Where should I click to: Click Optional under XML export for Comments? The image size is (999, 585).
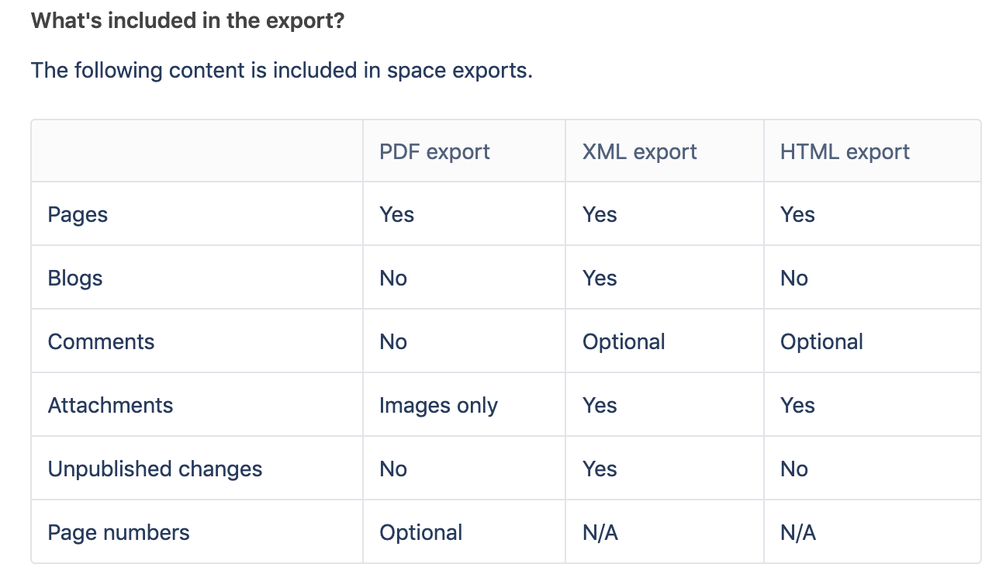(623, 342)
